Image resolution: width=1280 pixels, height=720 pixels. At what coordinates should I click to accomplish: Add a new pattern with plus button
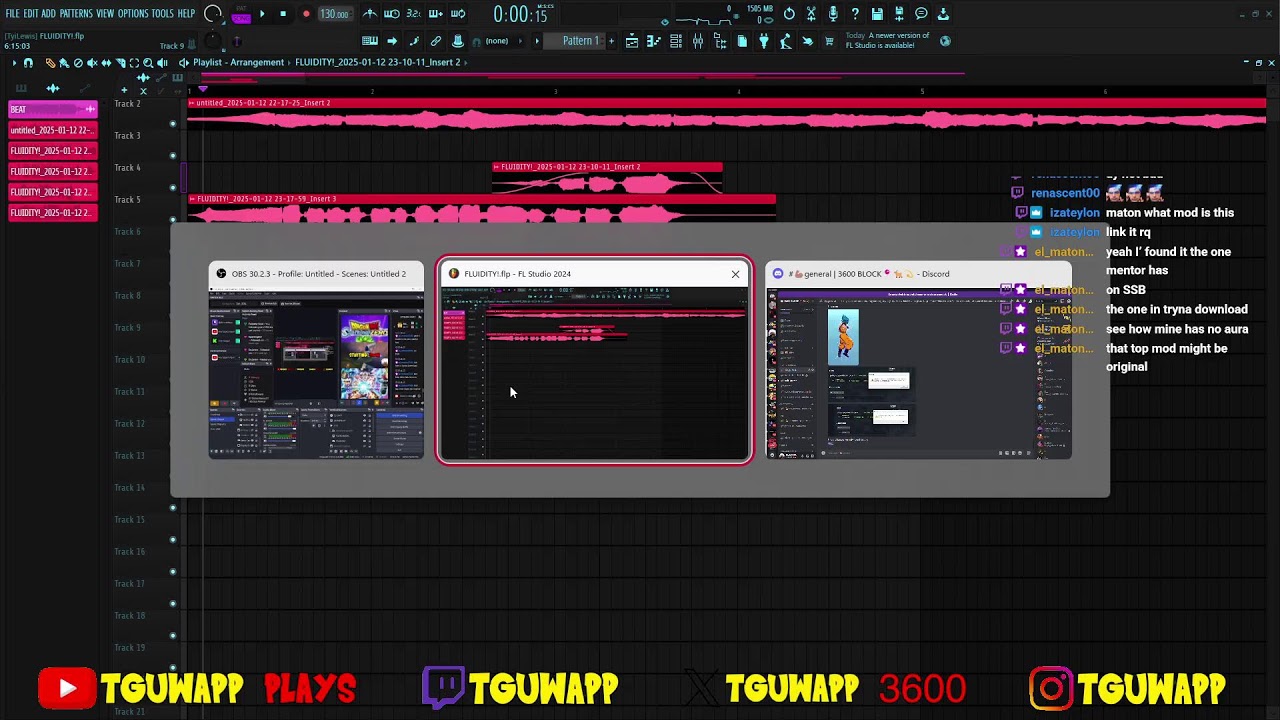pyautogui.click(x=611, y=41)
